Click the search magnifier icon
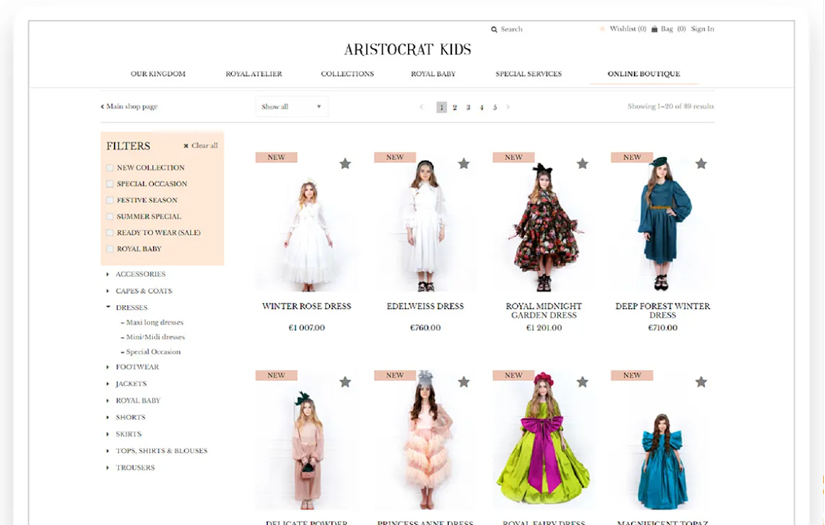 tap(494, 29)
